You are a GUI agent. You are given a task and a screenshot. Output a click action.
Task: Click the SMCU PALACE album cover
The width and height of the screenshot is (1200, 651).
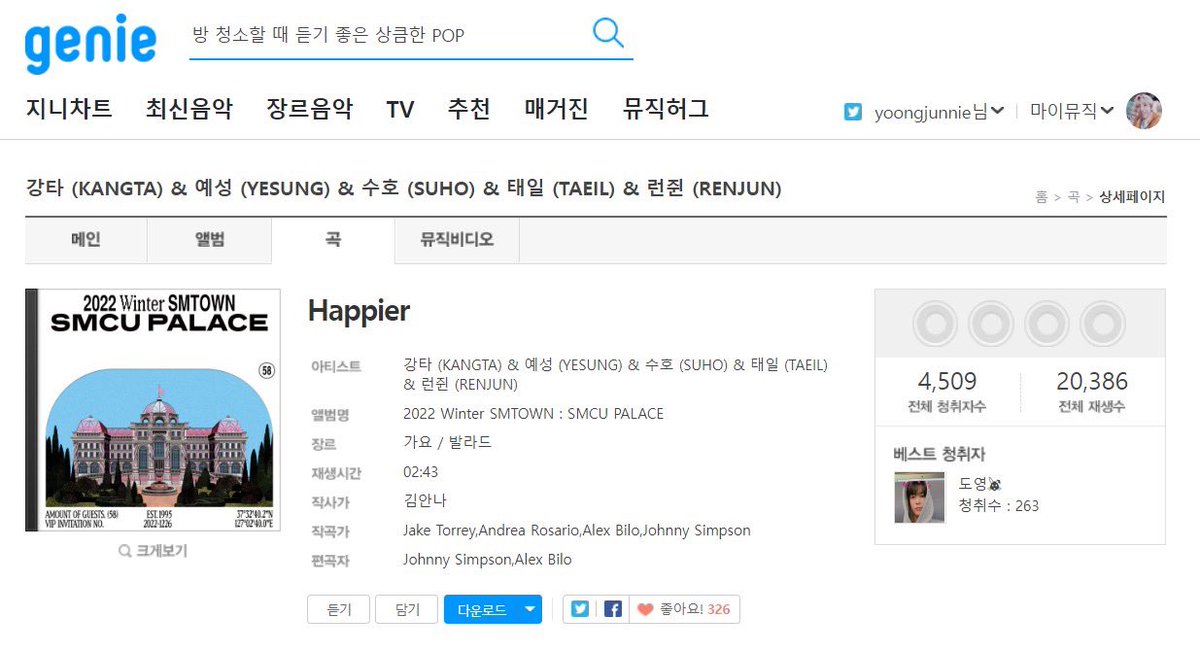(153, 410)
